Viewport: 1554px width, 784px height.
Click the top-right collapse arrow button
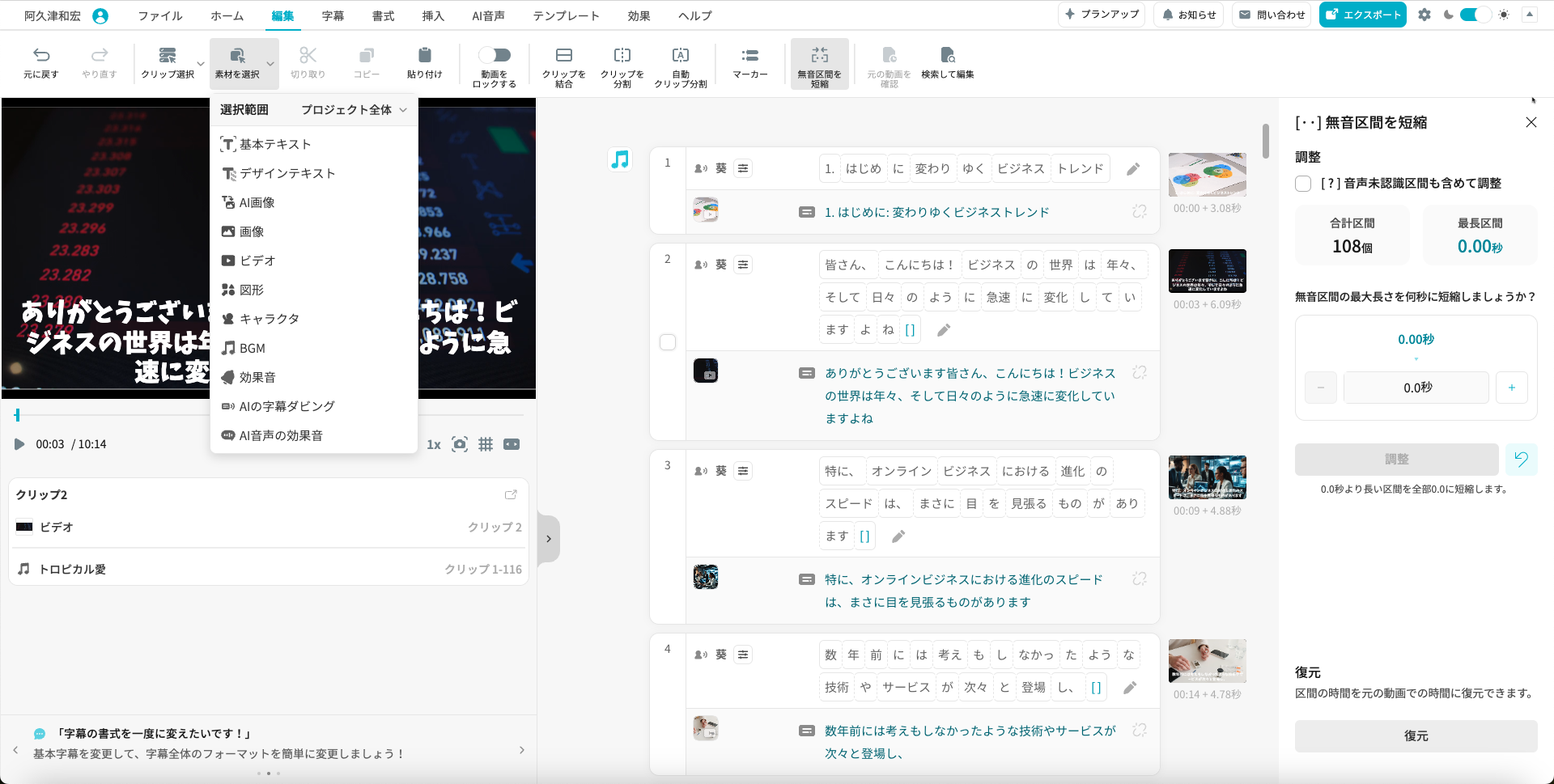(x=1530, y=15)
